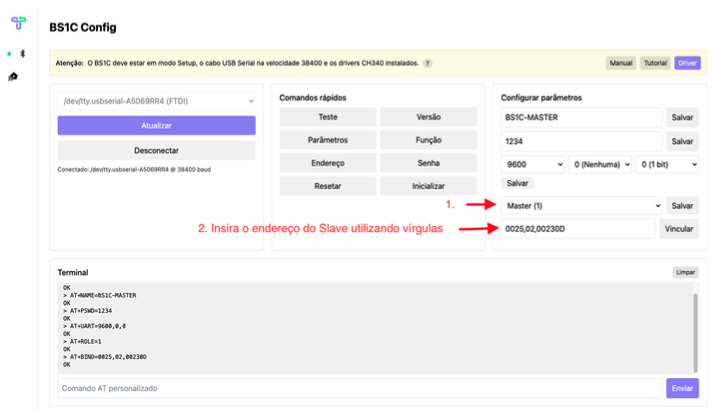Viewport: 714px width, 410px height.
Task: Click the Resetar quick command button
Action: point(327,186)
